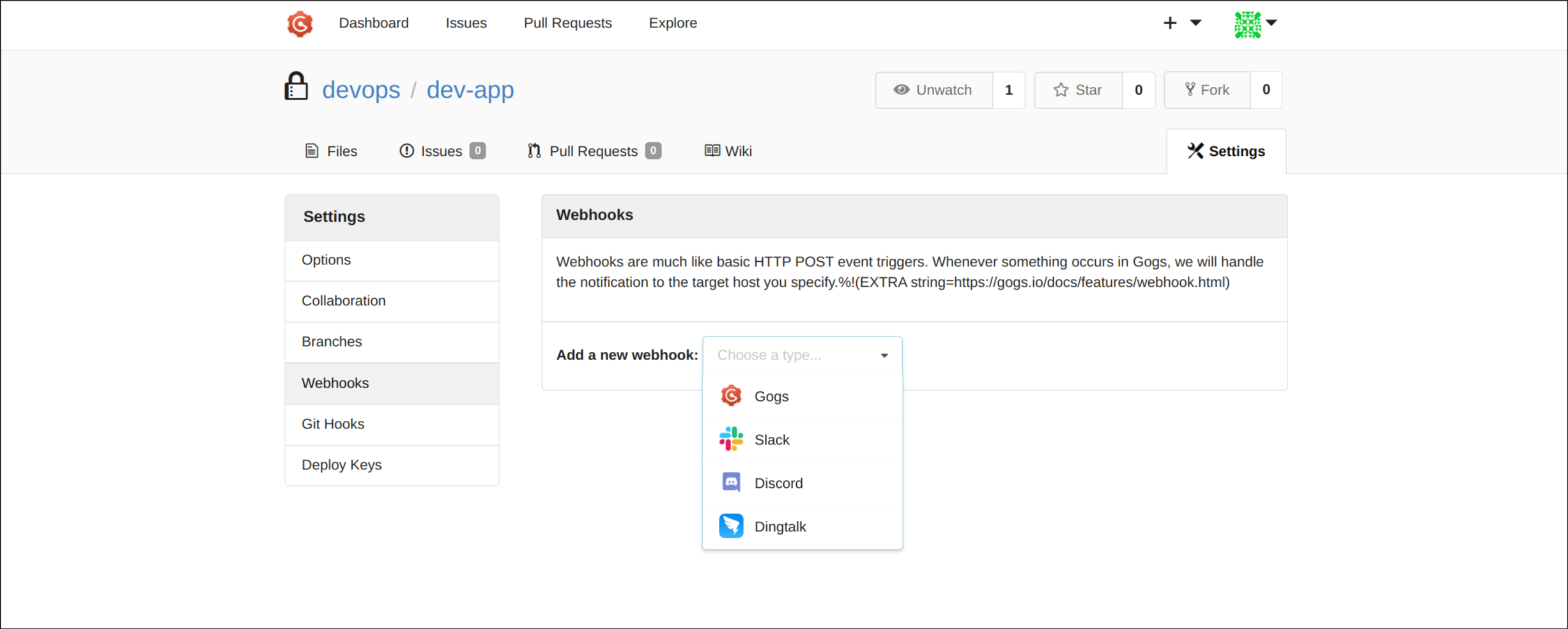Viewport: 1568px width, 629px height.
Task: Choose Dingtalk webhook type
Action: [x=802, y=527]
